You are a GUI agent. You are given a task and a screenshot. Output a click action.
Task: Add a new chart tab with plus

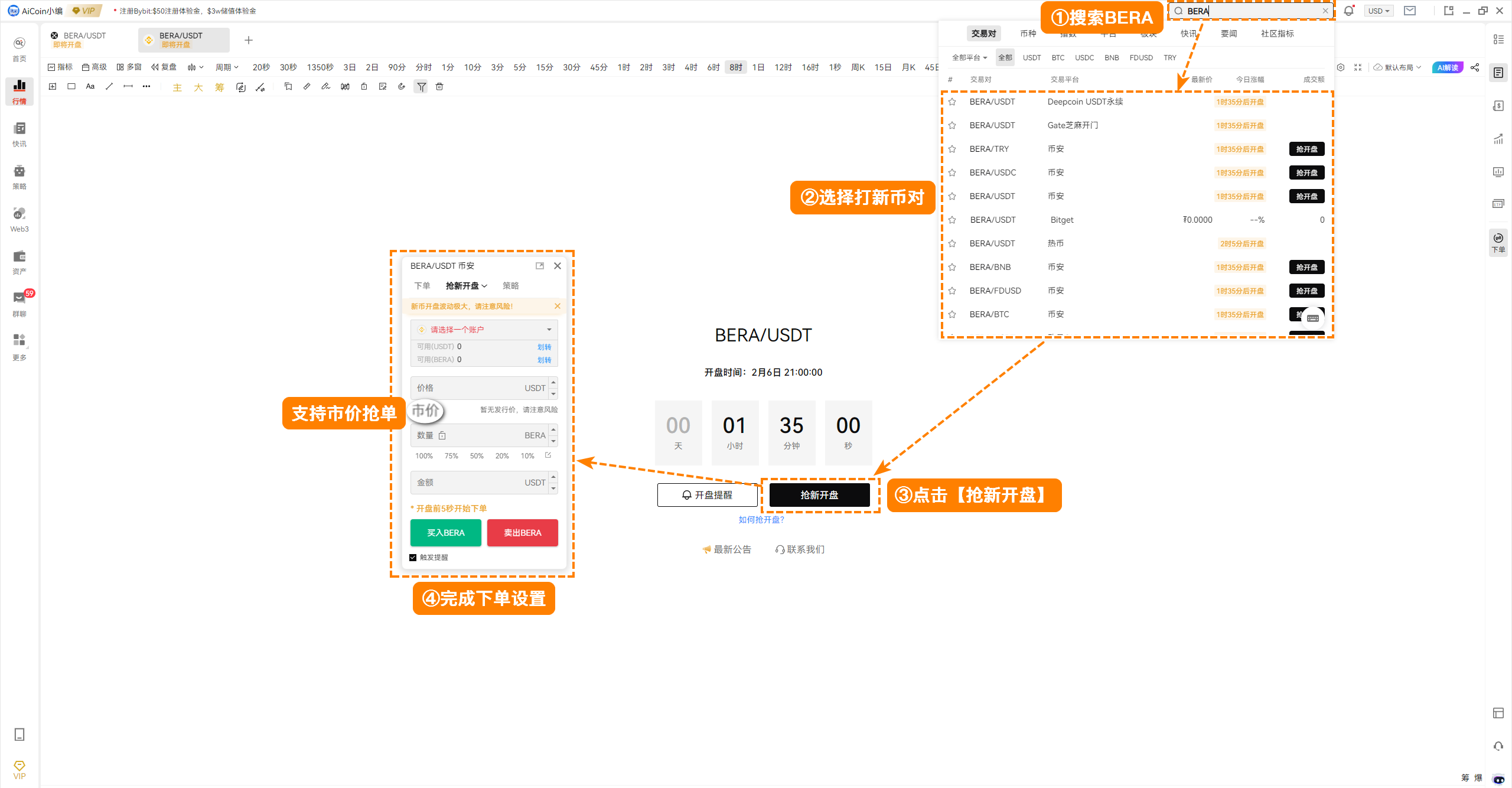click(249, 40)
